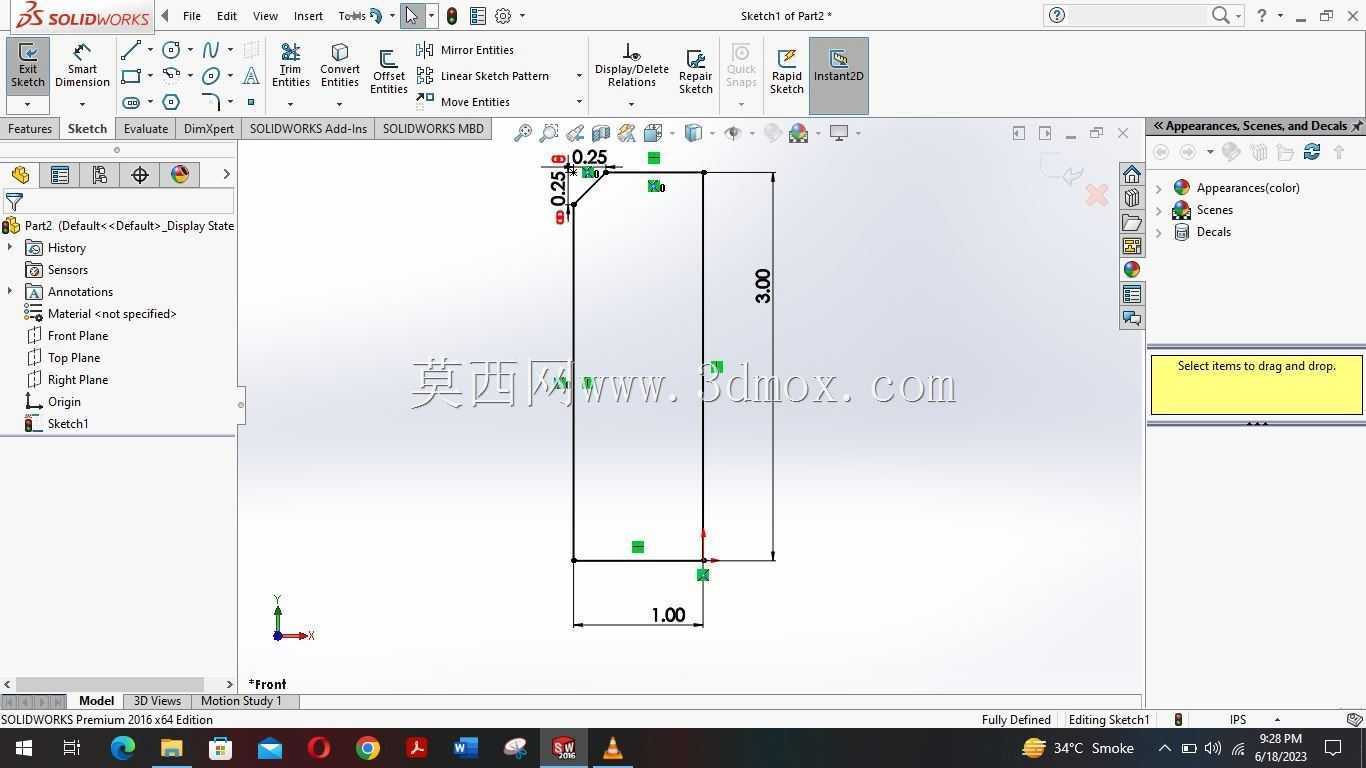Viewport: 1366px width, 768px height.
Task: Open Microsoft Word from the taskbar
Action: tap(466, 748)
